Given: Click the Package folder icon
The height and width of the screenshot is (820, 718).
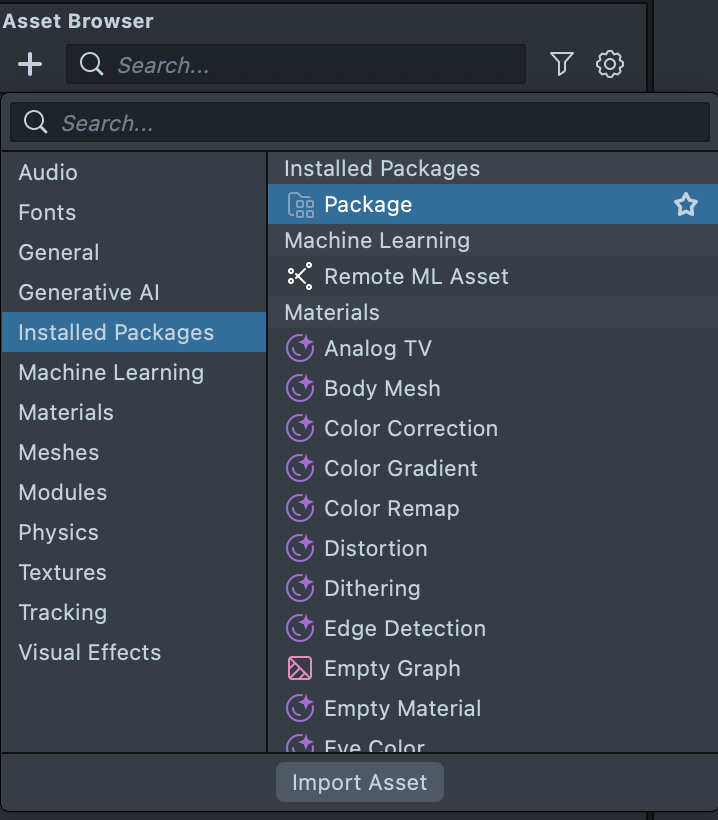Looking at the screenshot, I should click(x=300, y=205).
